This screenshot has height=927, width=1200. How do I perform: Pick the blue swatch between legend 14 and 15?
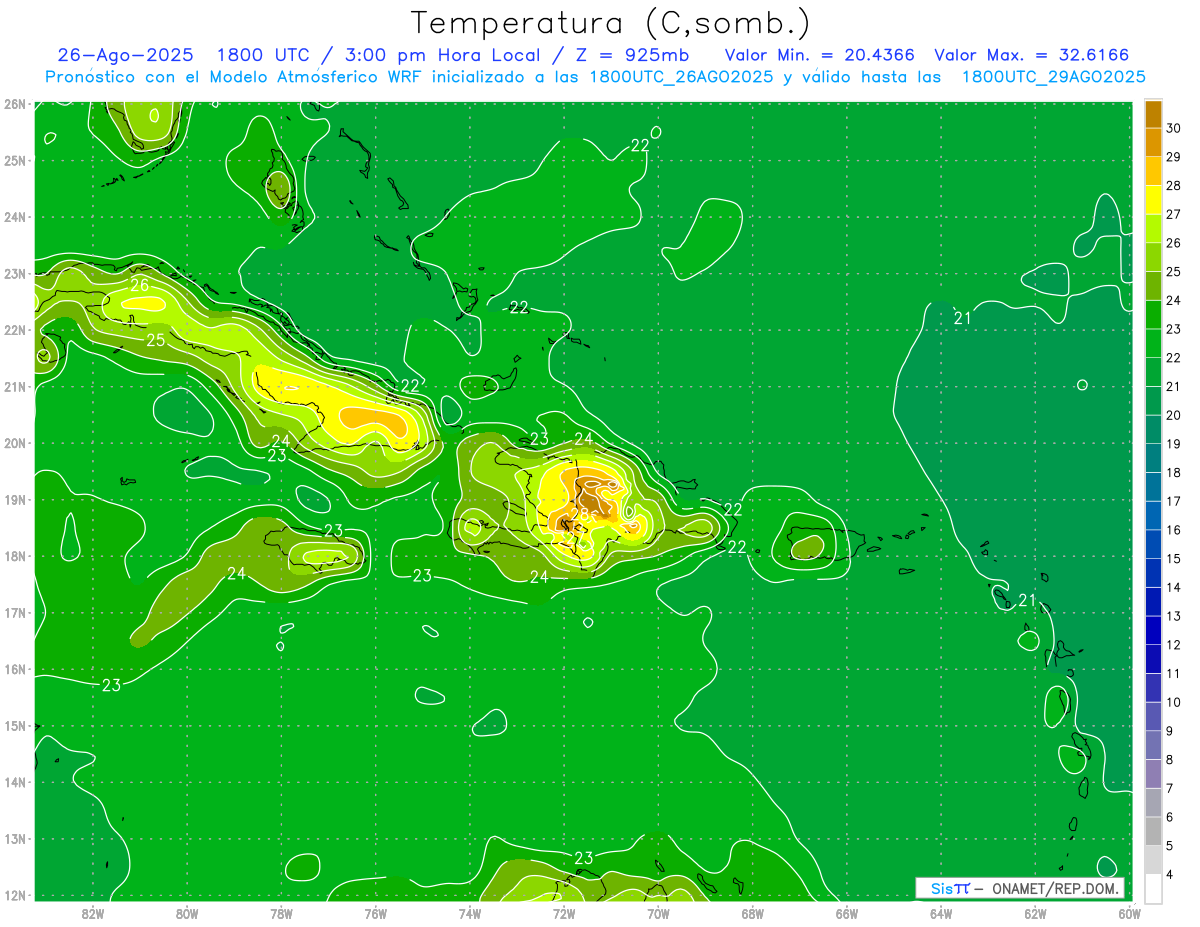pos(1153,573)
